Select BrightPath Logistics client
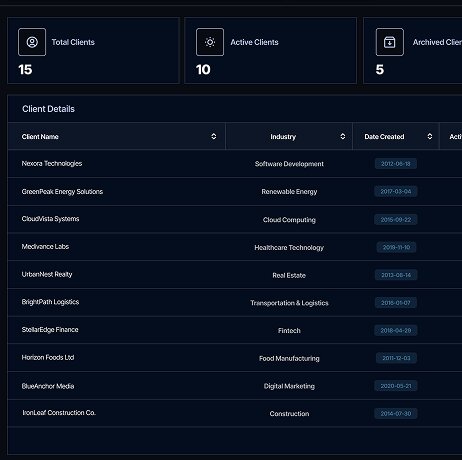The height and width of the screenshot is (460, 462). (x=50, y=302)
